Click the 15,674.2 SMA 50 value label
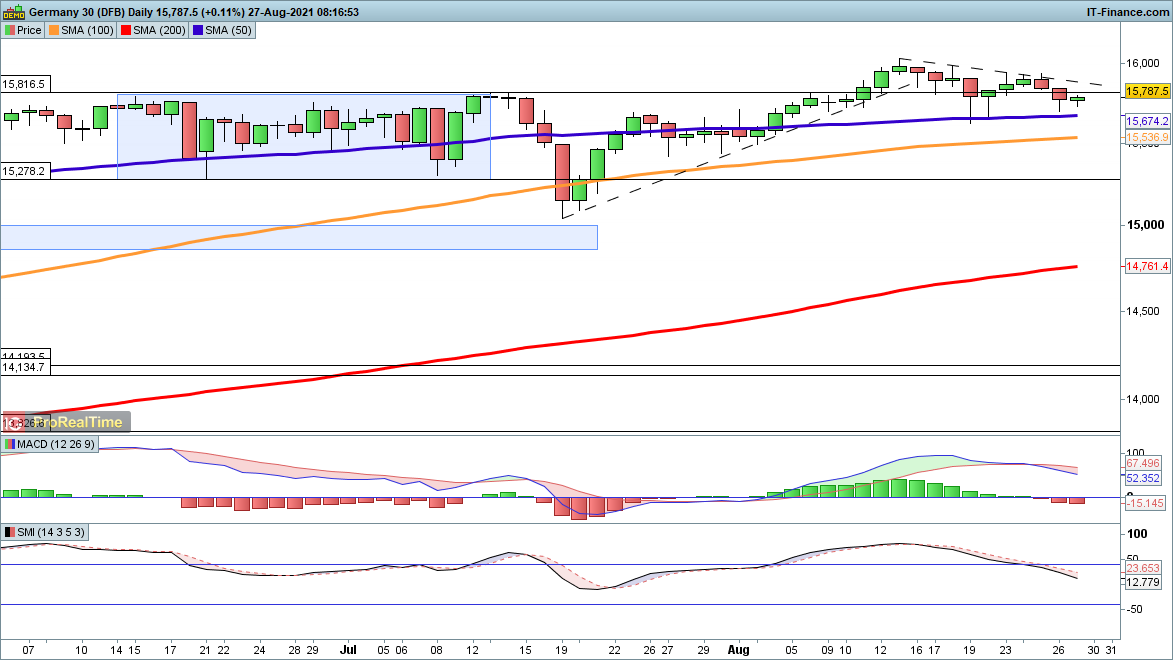 [x=1147, y=121]
